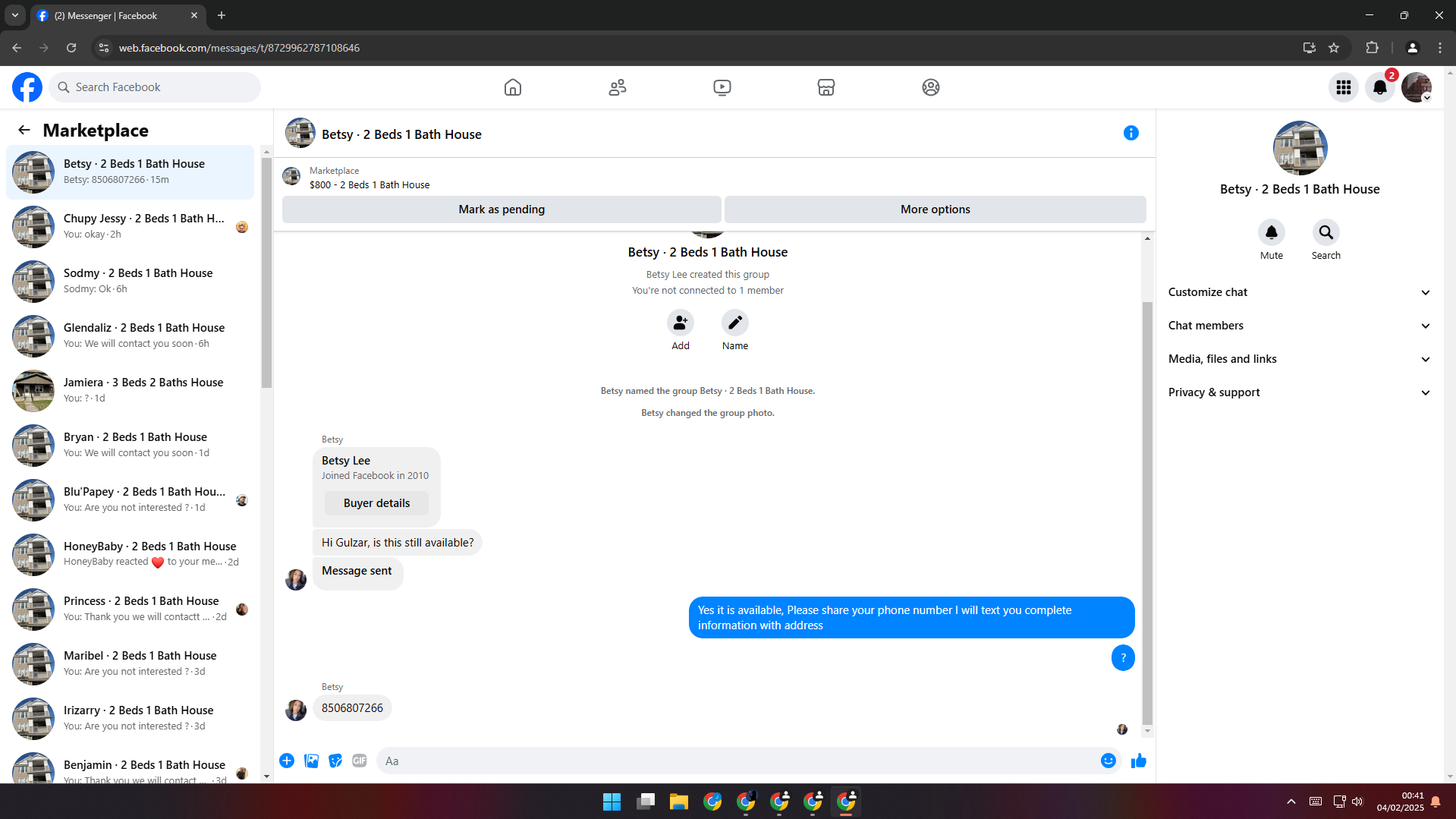Open Jamiera 3 Beds 2 Baths House chat

(x=130, y=391)
